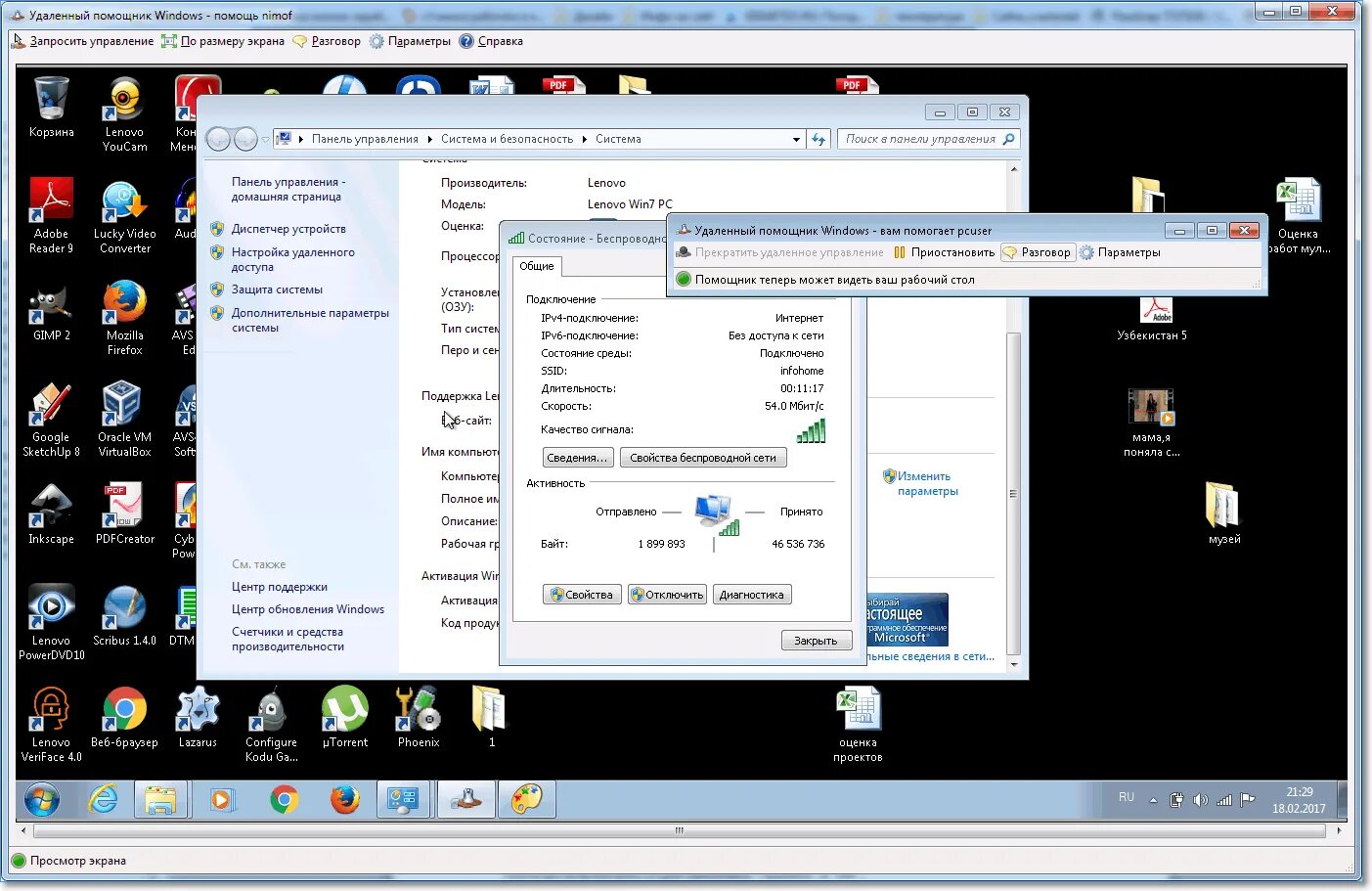Screen dimensions: 1372x891
Task: Open the Lenovo PowerDVD10 desktop icon
Action: (51, 623)
